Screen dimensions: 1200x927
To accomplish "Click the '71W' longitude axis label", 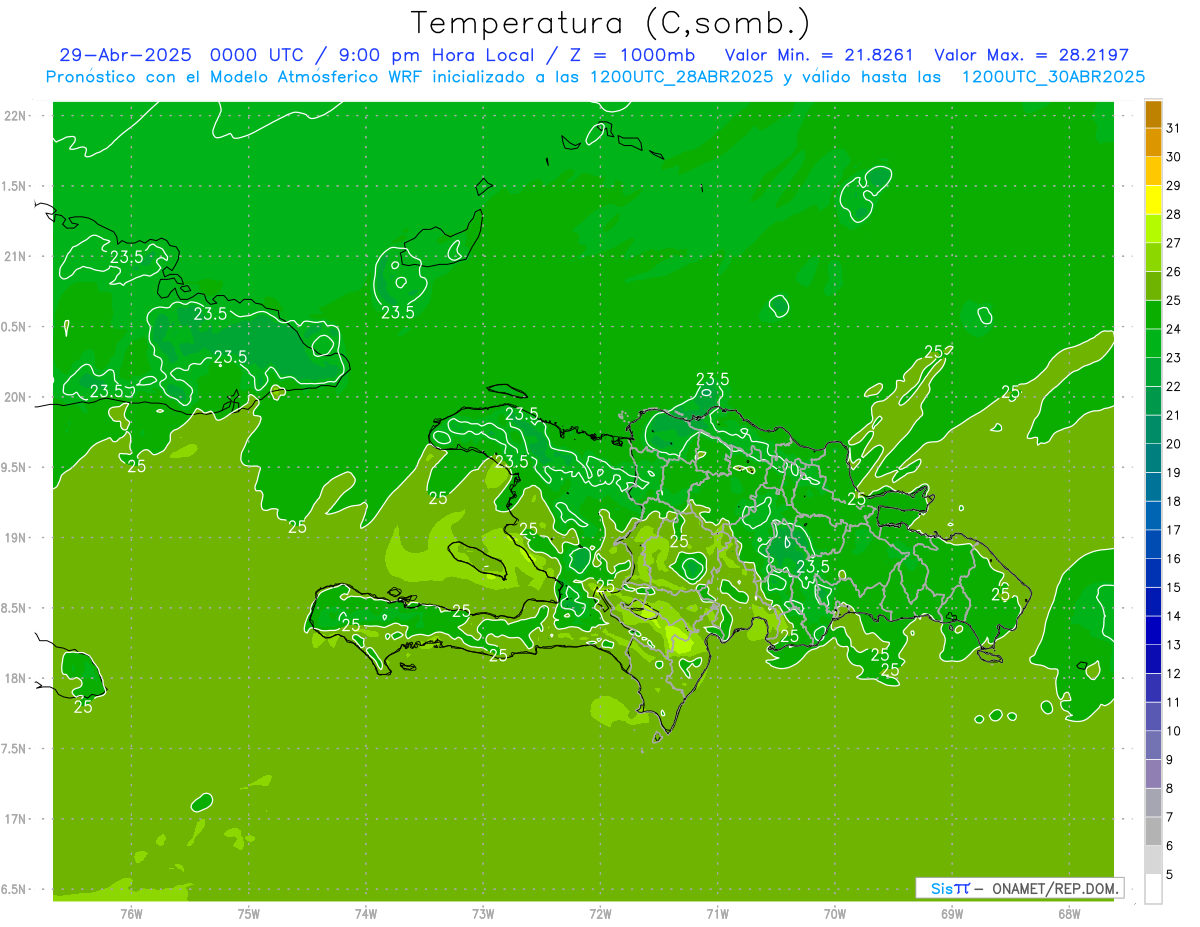I will [717, 914].
